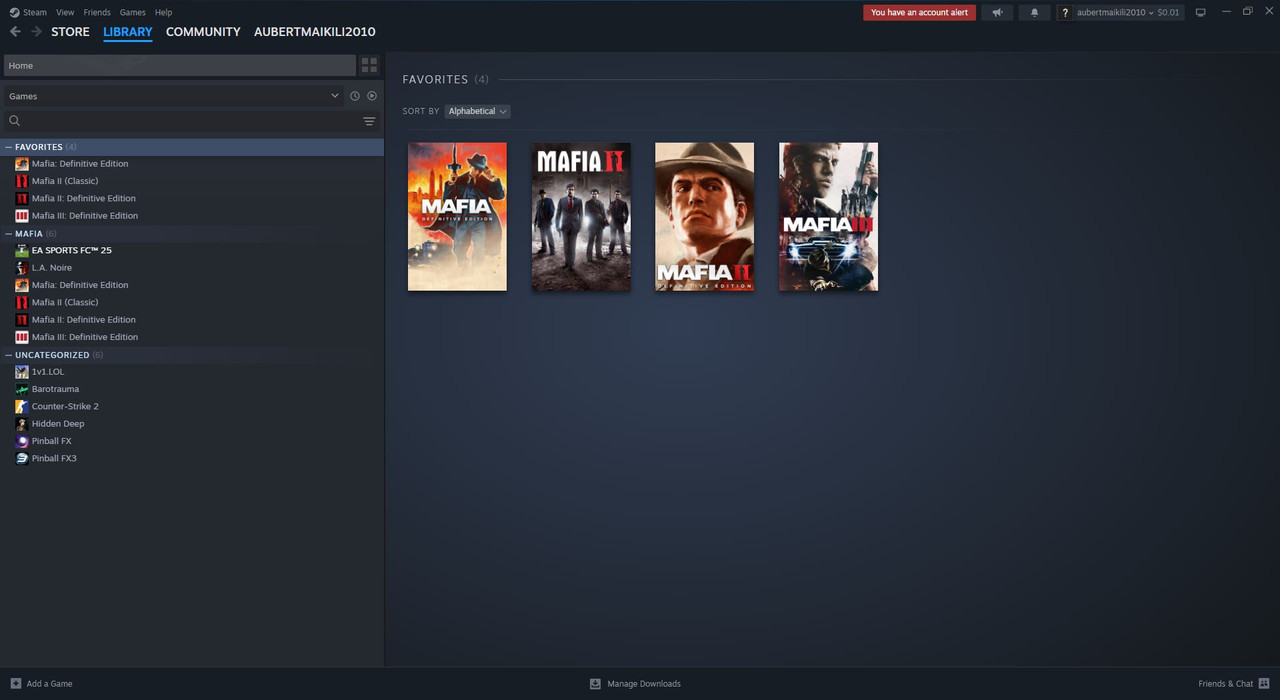Open notifications bell icon
The height and width of the screenshot is (700, 1280).
[x=1034, y=12]
